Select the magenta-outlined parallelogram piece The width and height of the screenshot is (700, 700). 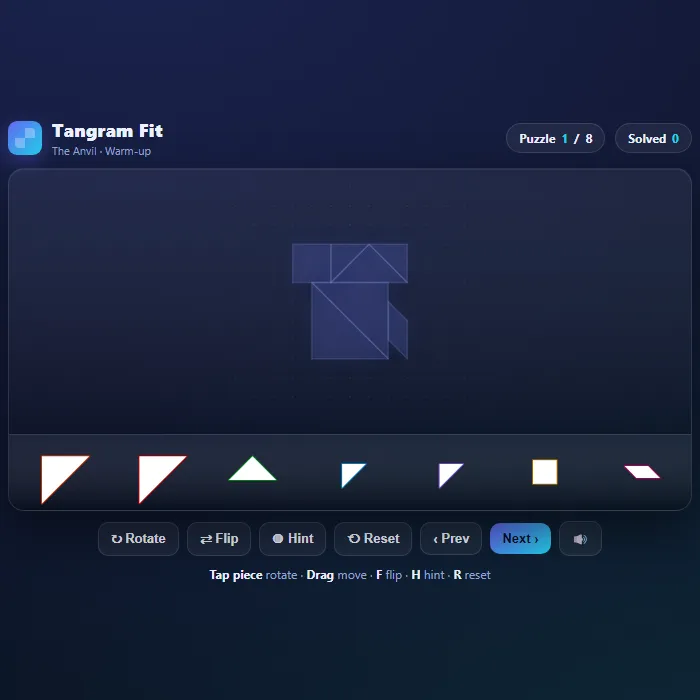(642, 472)
